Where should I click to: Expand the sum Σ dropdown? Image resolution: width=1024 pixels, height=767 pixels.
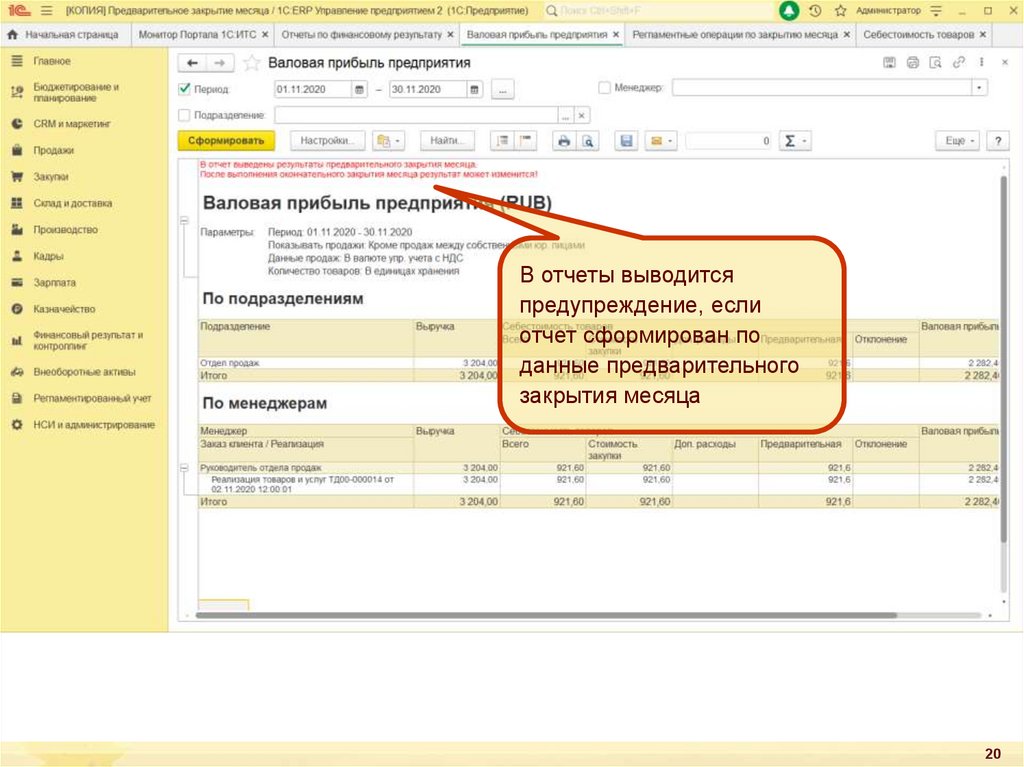[x=795, y=141]
